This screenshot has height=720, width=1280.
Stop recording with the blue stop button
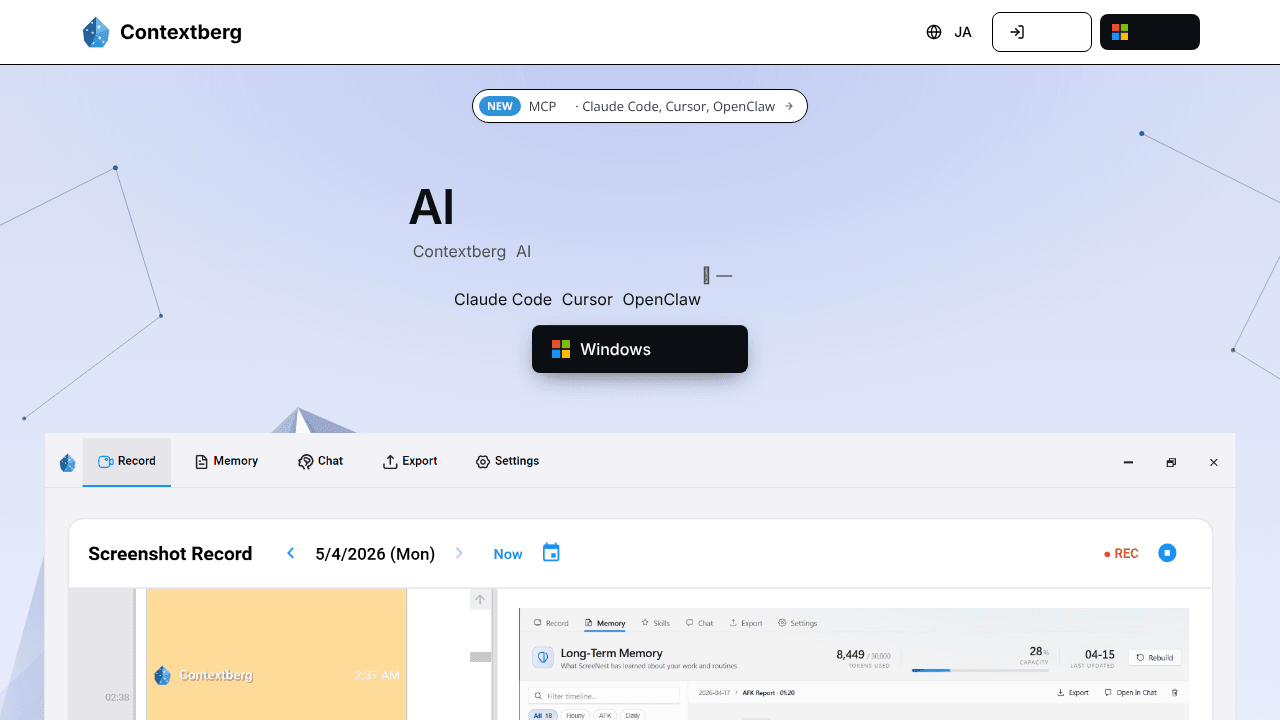(1167, 553)
